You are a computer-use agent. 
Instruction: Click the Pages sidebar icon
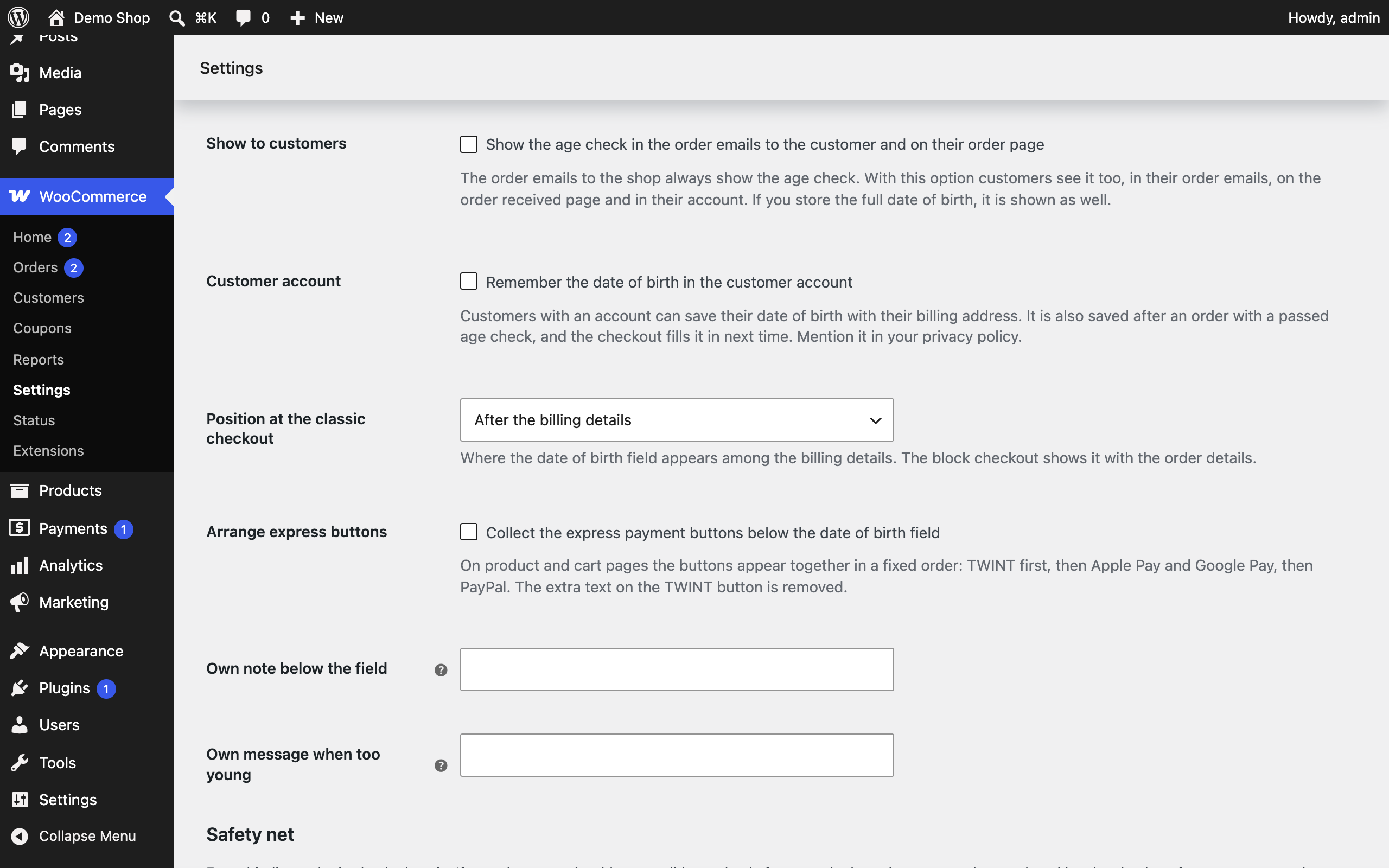(20, 110)
